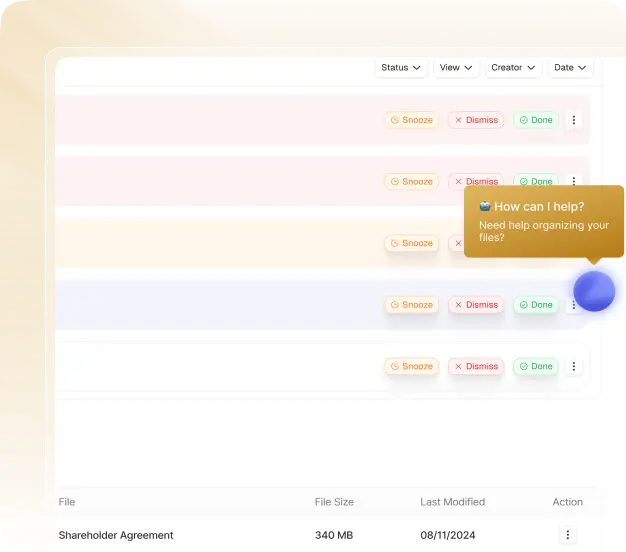Screen dimensions: 626x552
Task: Click the "How can I help?" assistant bubble
Action: coord(544,221)
